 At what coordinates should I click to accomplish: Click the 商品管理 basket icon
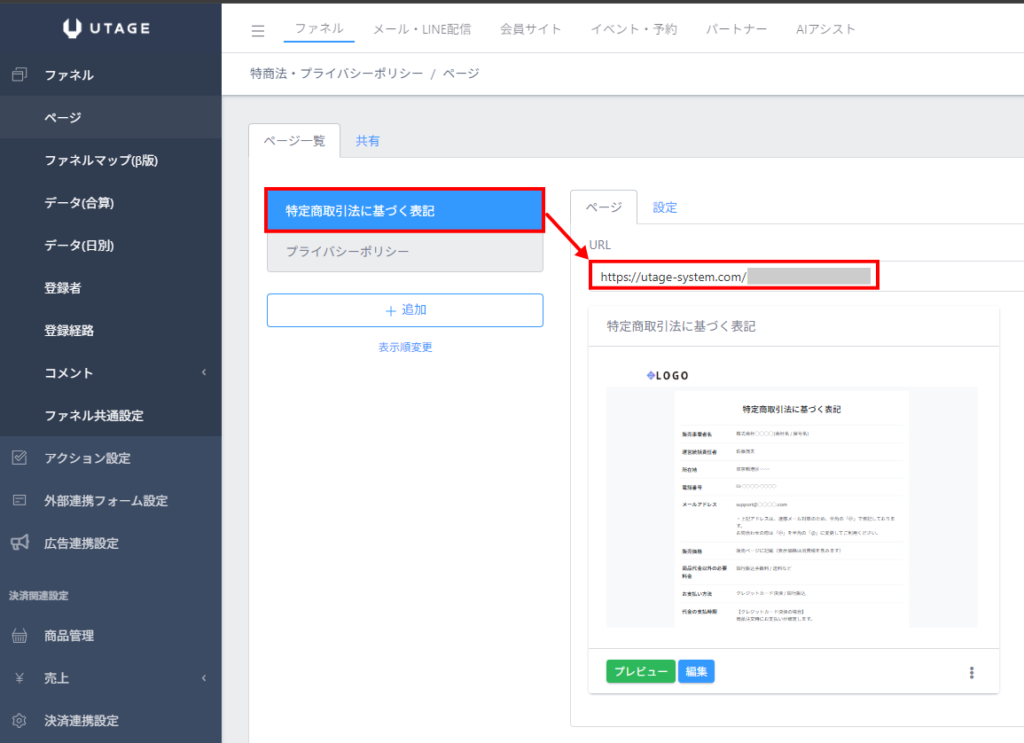19,636
